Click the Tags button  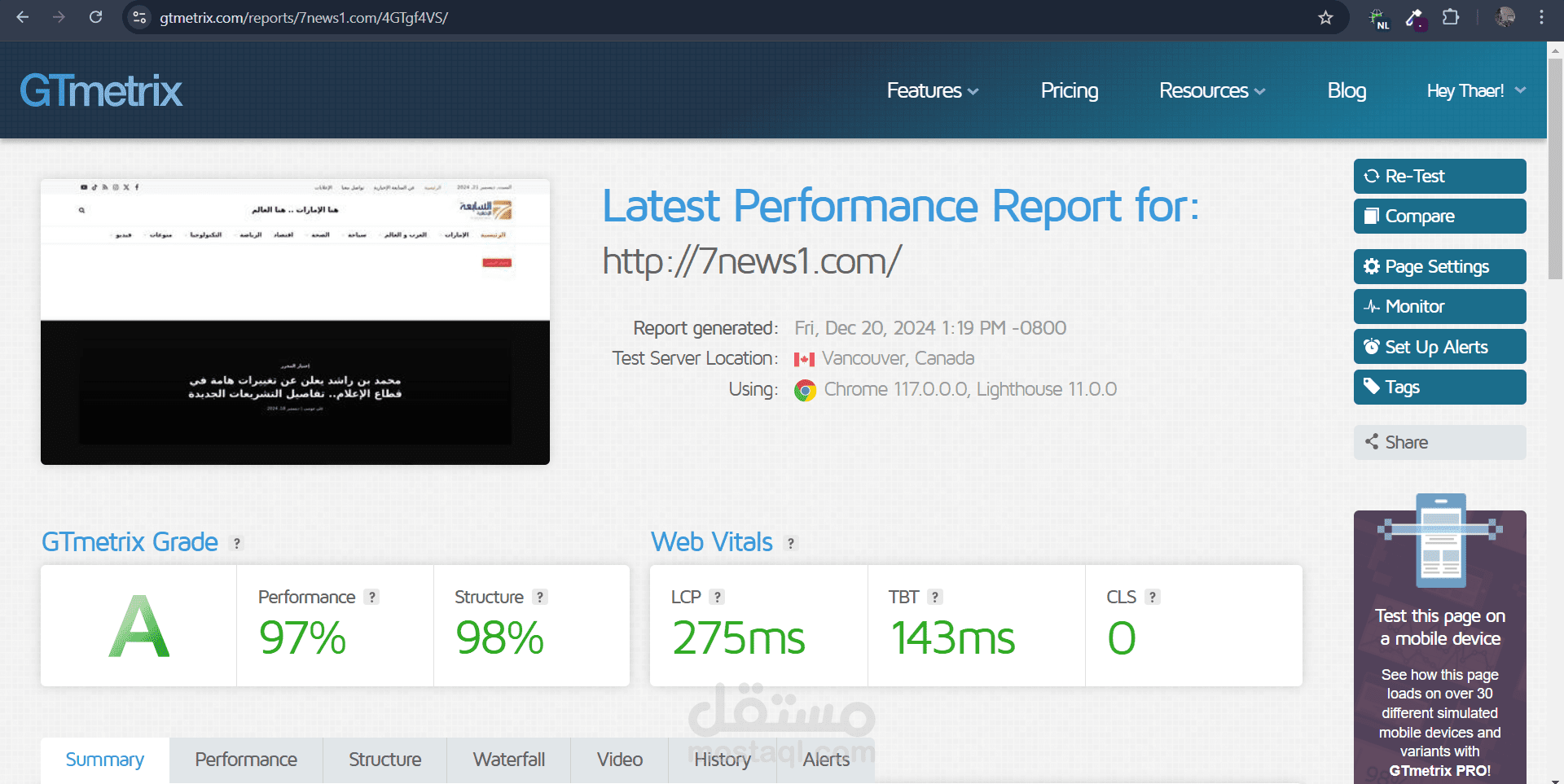tap(1439, 387)
